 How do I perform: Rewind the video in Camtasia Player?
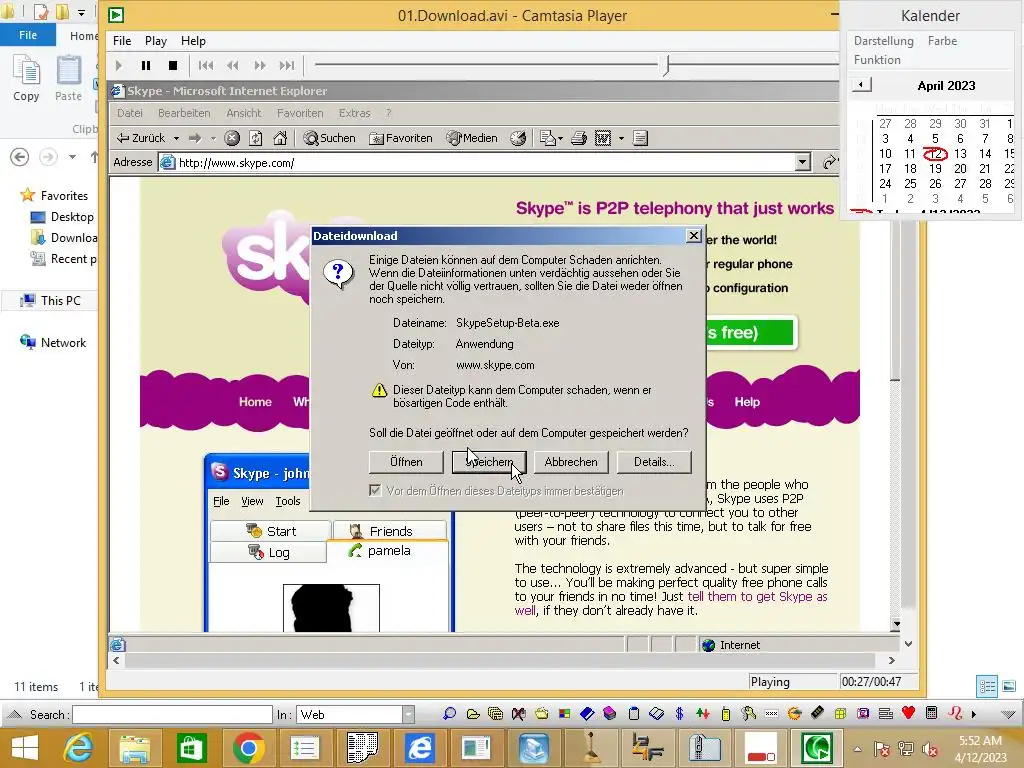(232, 65)
